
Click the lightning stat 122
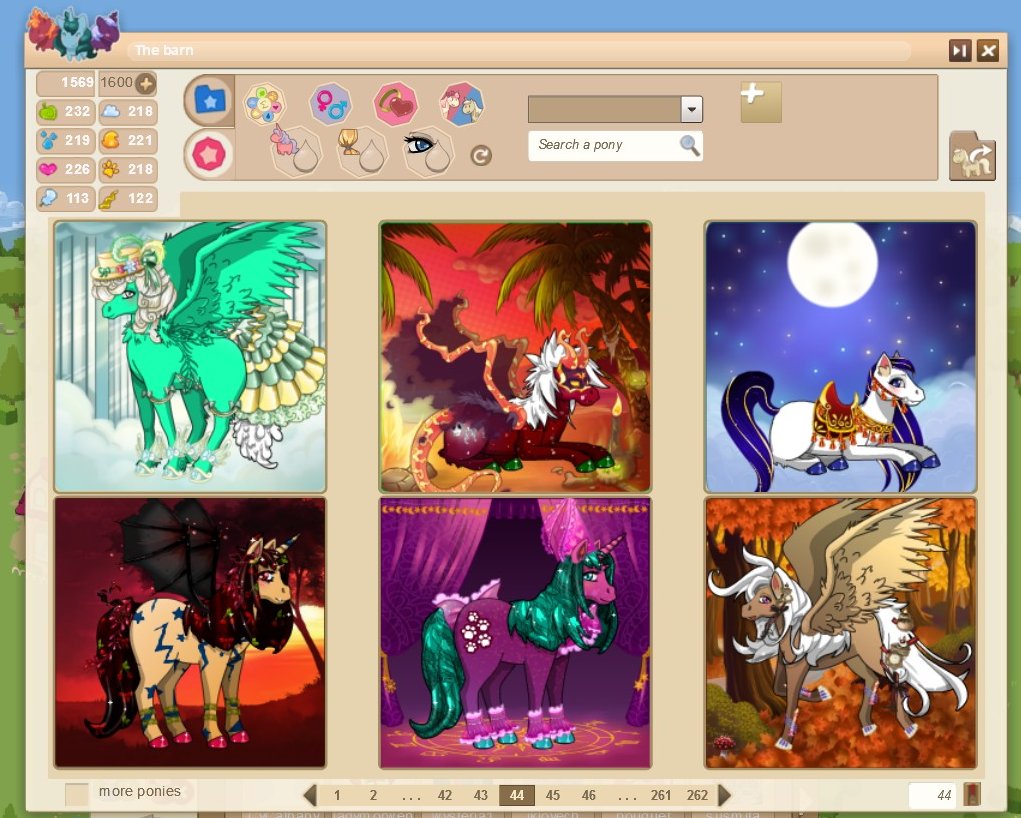(x=128, y=198)
